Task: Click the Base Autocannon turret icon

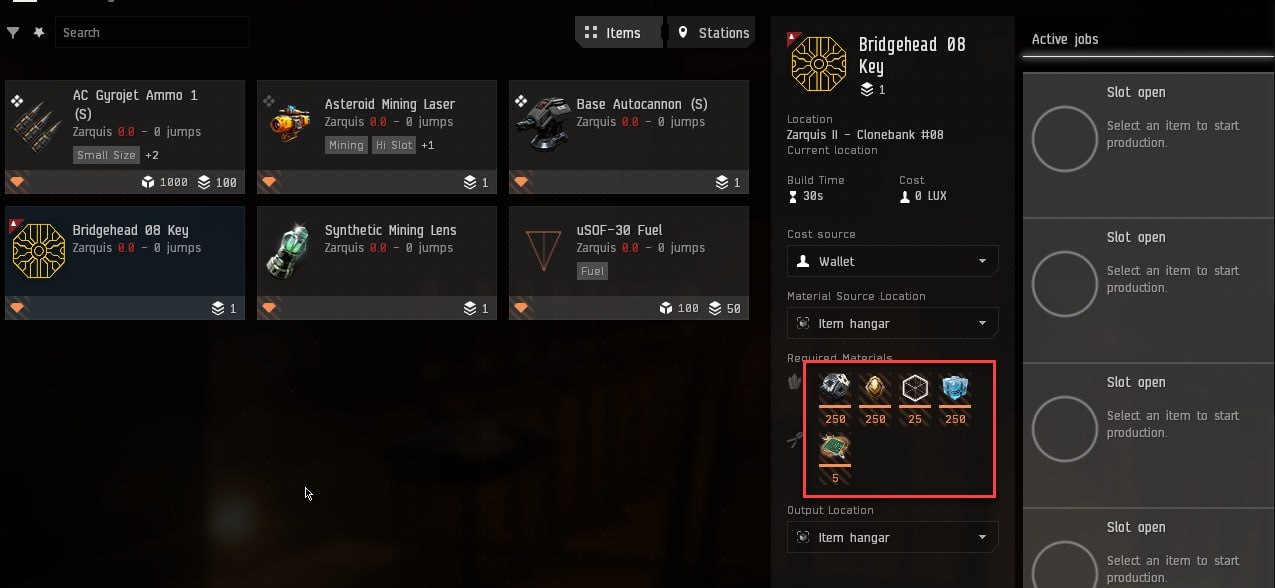Action: click(543, 124)
